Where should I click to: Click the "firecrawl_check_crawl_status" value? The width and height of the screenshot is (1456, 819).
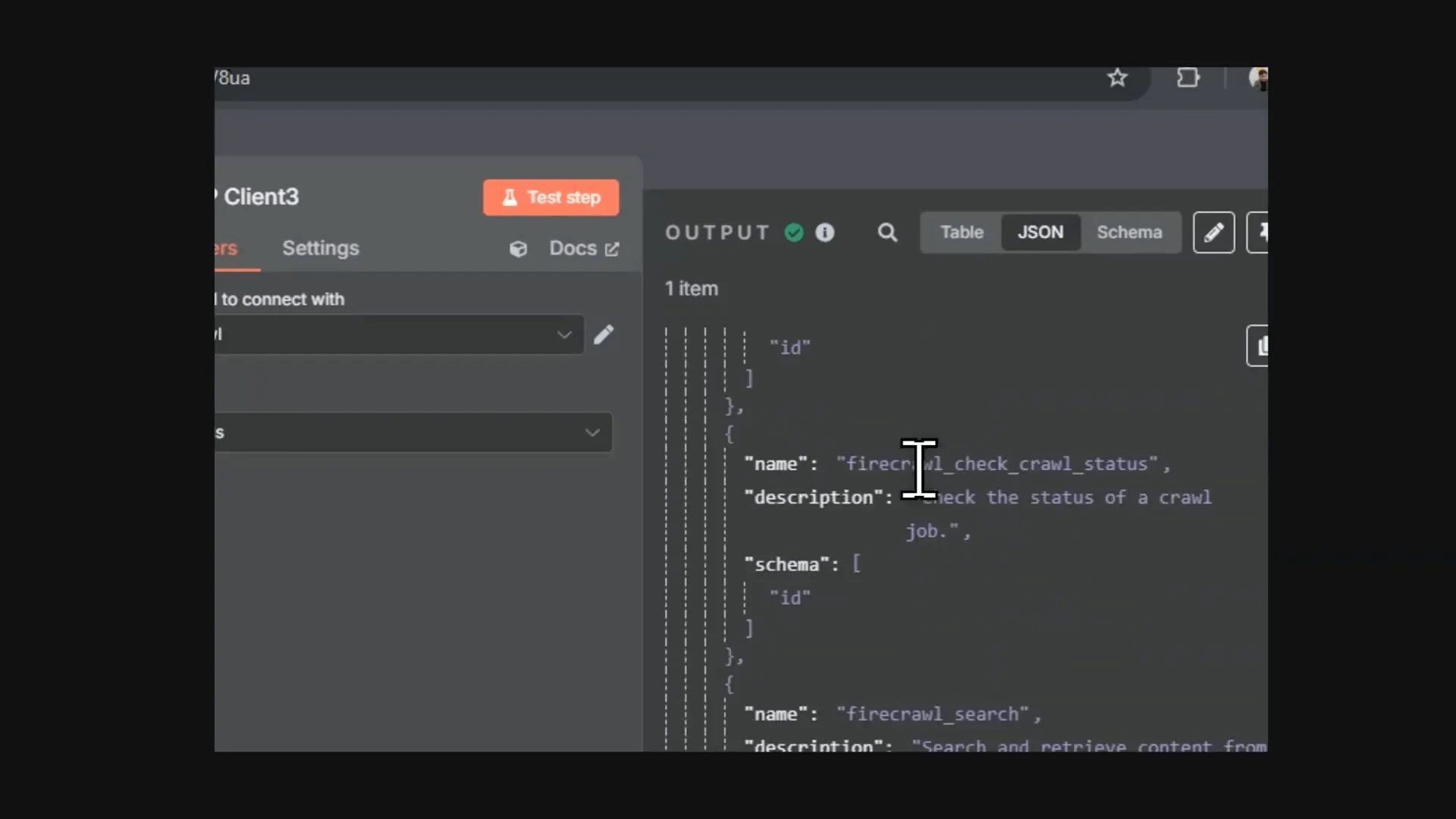tap(997, 463)
